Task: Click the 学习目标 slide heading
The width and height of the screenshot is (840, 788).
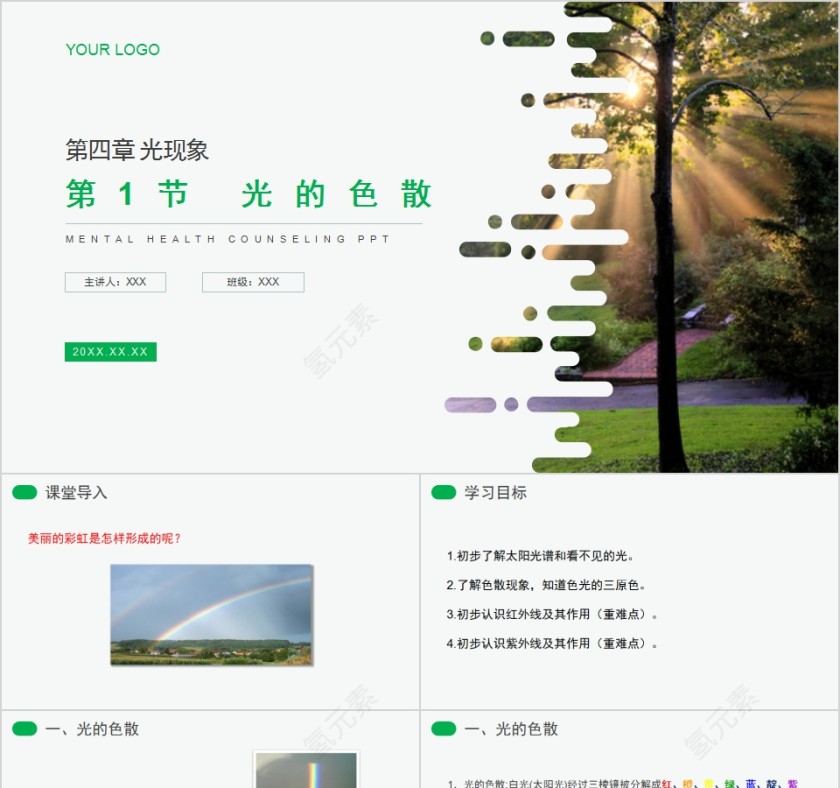Action: click(495, 493)
